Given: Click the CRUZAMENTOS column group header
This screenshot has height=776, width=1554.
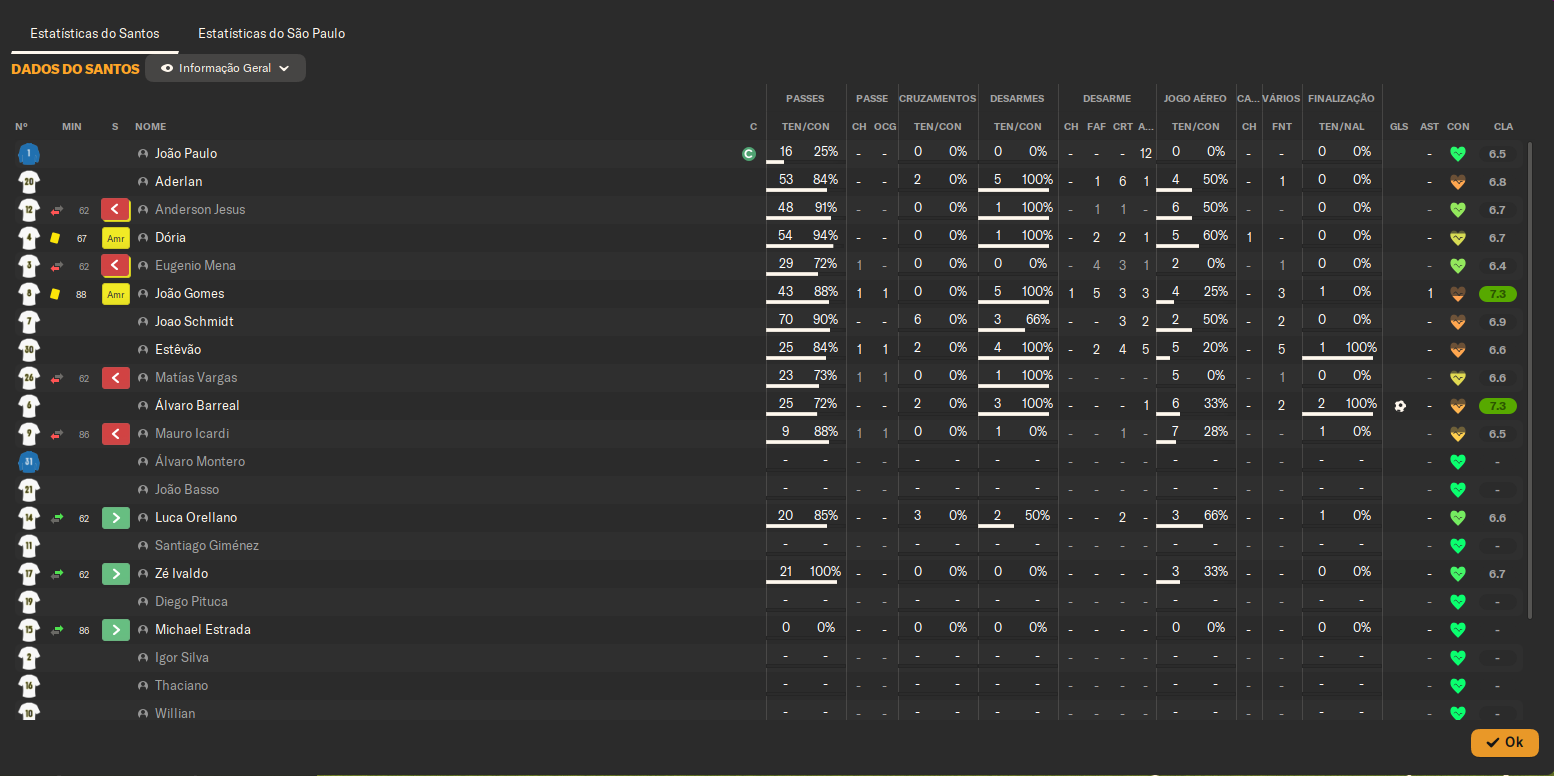Looking at the screenshot, I should tap(938, 99).
